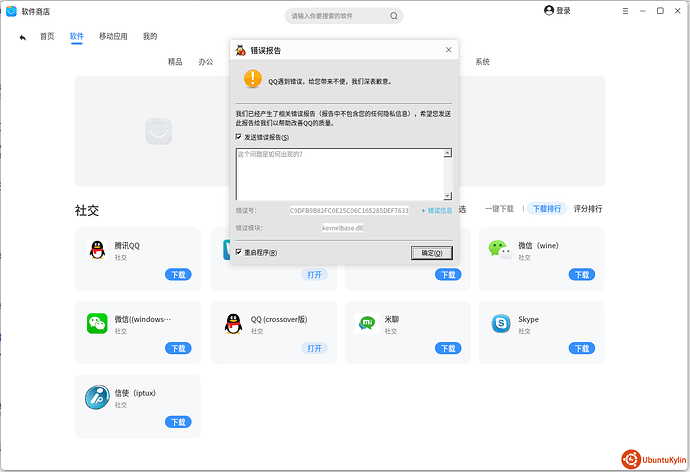Click the Skype app name
The width and height of the screenshot is (690, 472).
(x=529, y=319)
